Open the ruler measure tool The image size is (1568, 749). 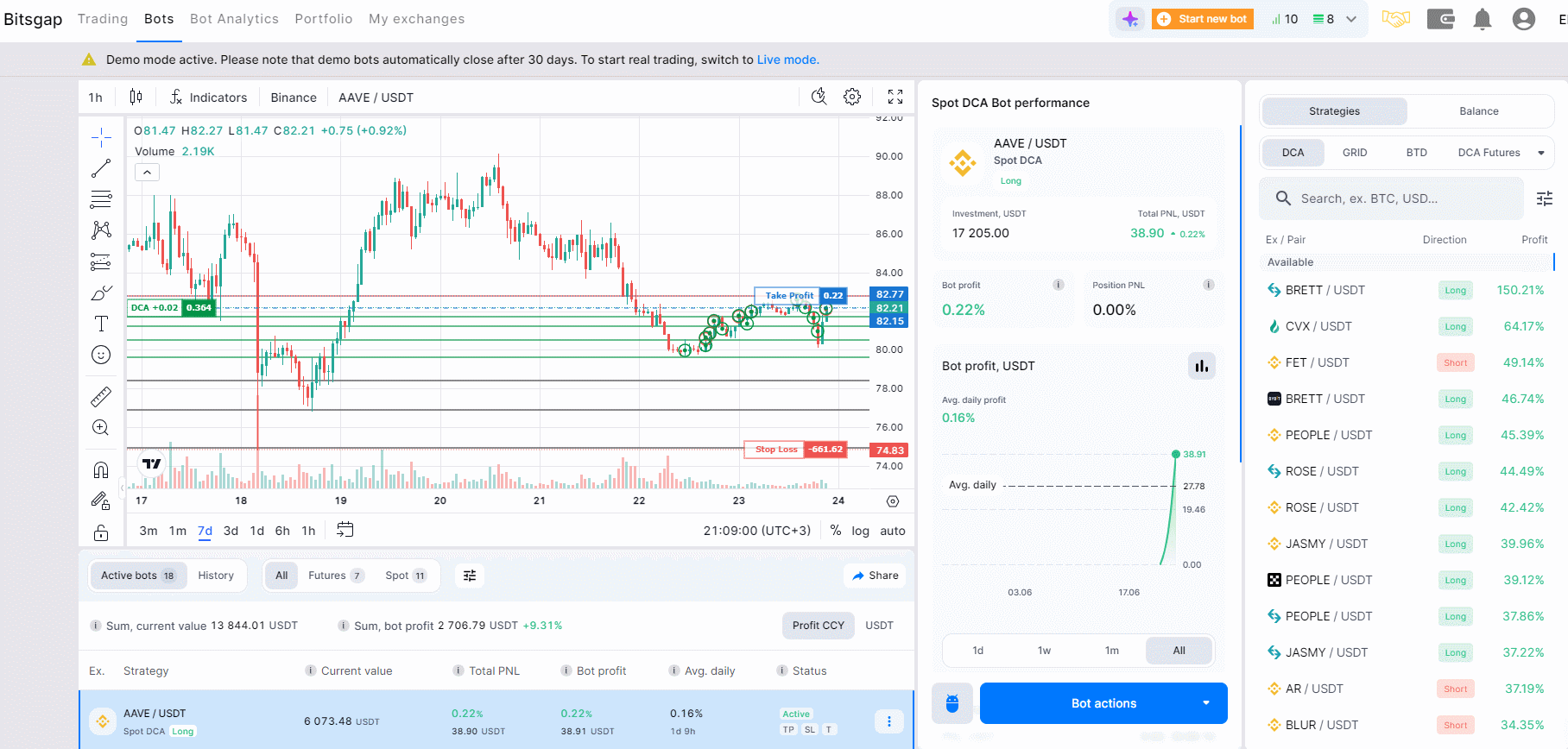coord(101,397)
